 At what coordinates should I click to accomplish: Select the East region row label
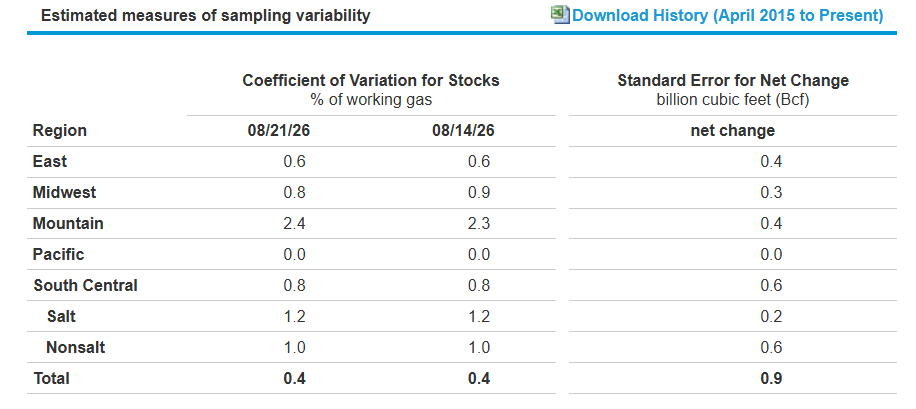50,161
